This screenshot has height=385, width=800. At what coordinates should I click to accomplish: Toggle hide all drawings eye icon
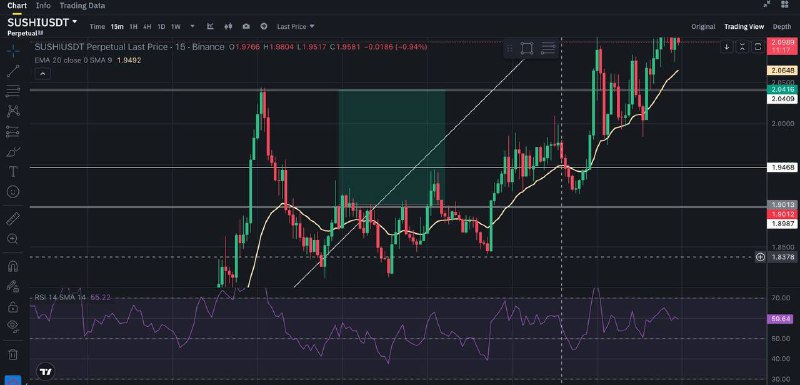(13, 326)
